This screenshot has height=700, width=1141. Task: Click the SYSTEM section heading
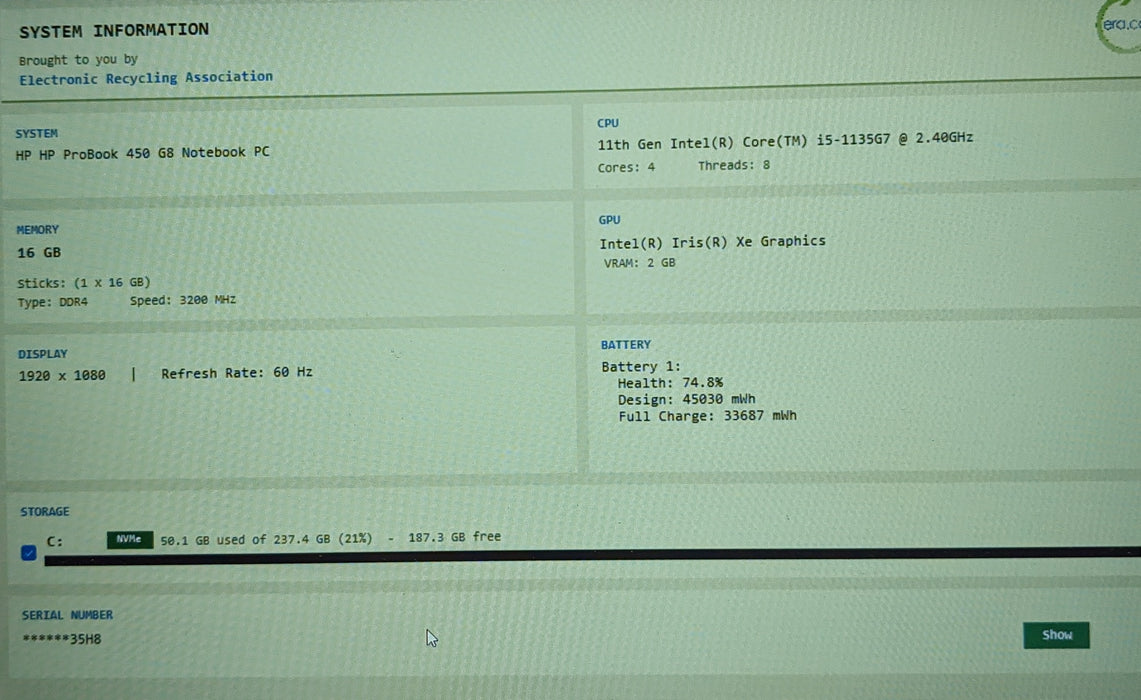[x=36, y=133]
